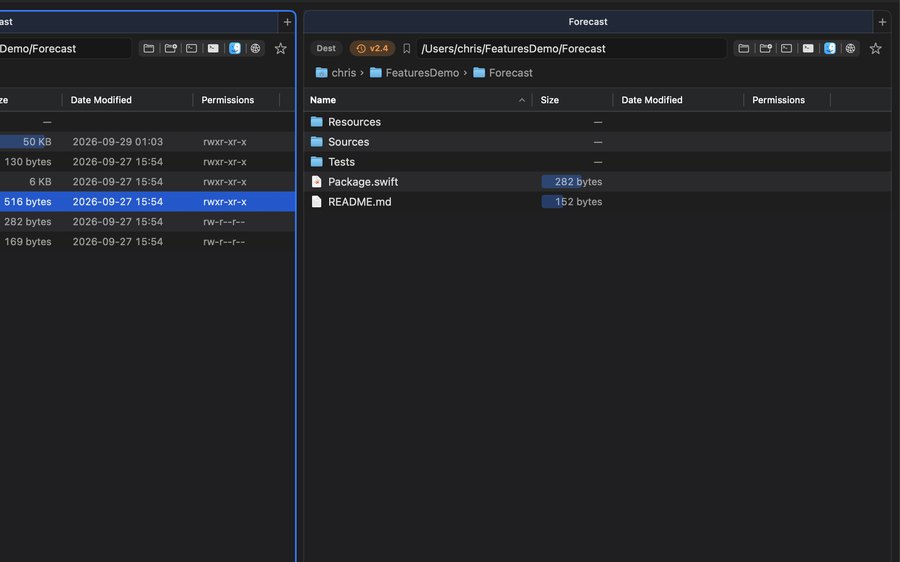Create new folder via left pane toolbar icon
900x562 pixels.
170,48
